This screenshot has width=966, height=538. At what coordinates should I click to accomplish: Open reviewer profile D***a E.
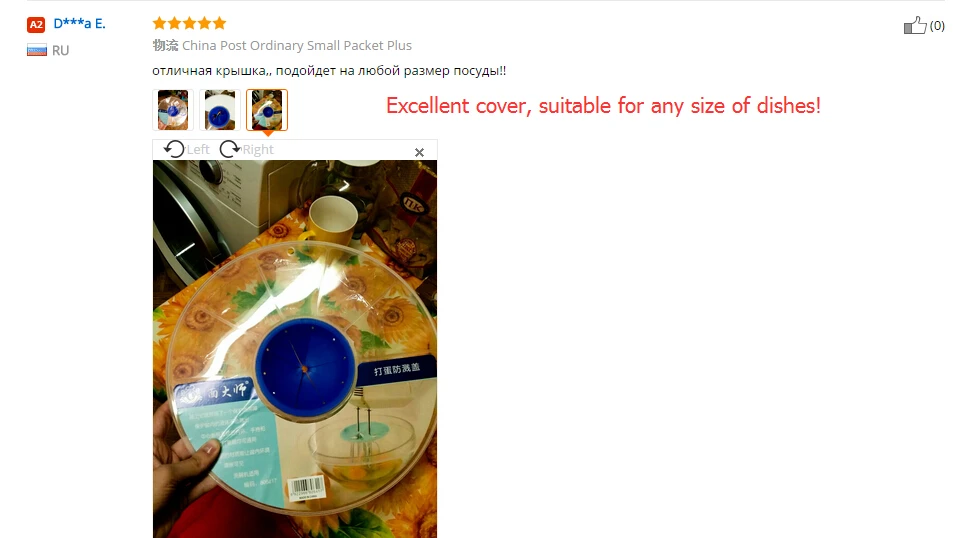(x=79, y=23)
